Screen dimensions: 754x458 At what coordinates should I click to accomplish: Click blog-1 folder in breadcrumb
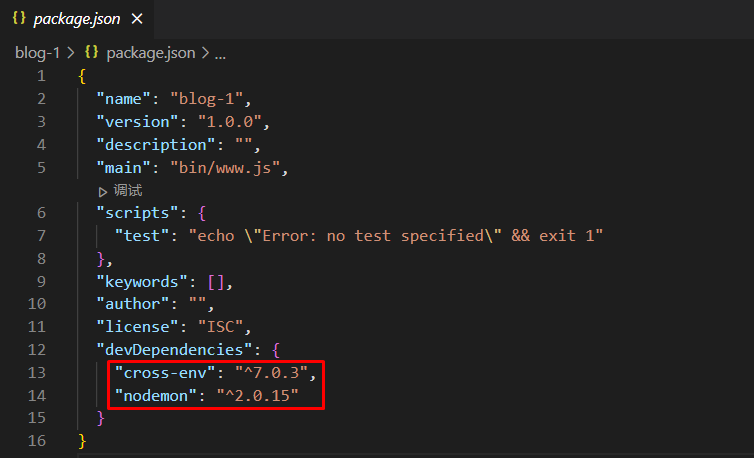tap(38, 52)
